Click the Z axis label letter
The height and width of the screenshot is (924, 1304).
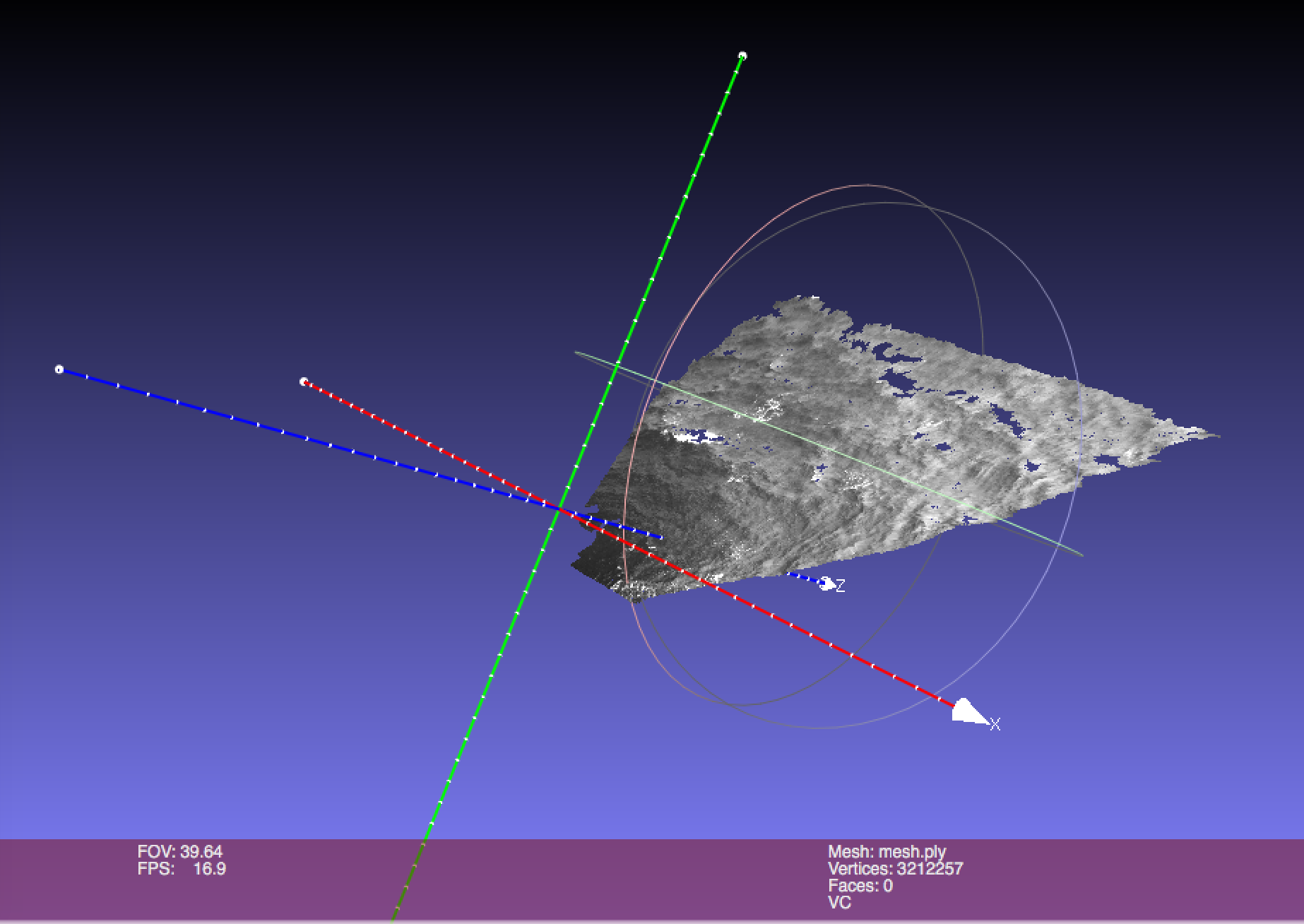click(x=841, y=586)
